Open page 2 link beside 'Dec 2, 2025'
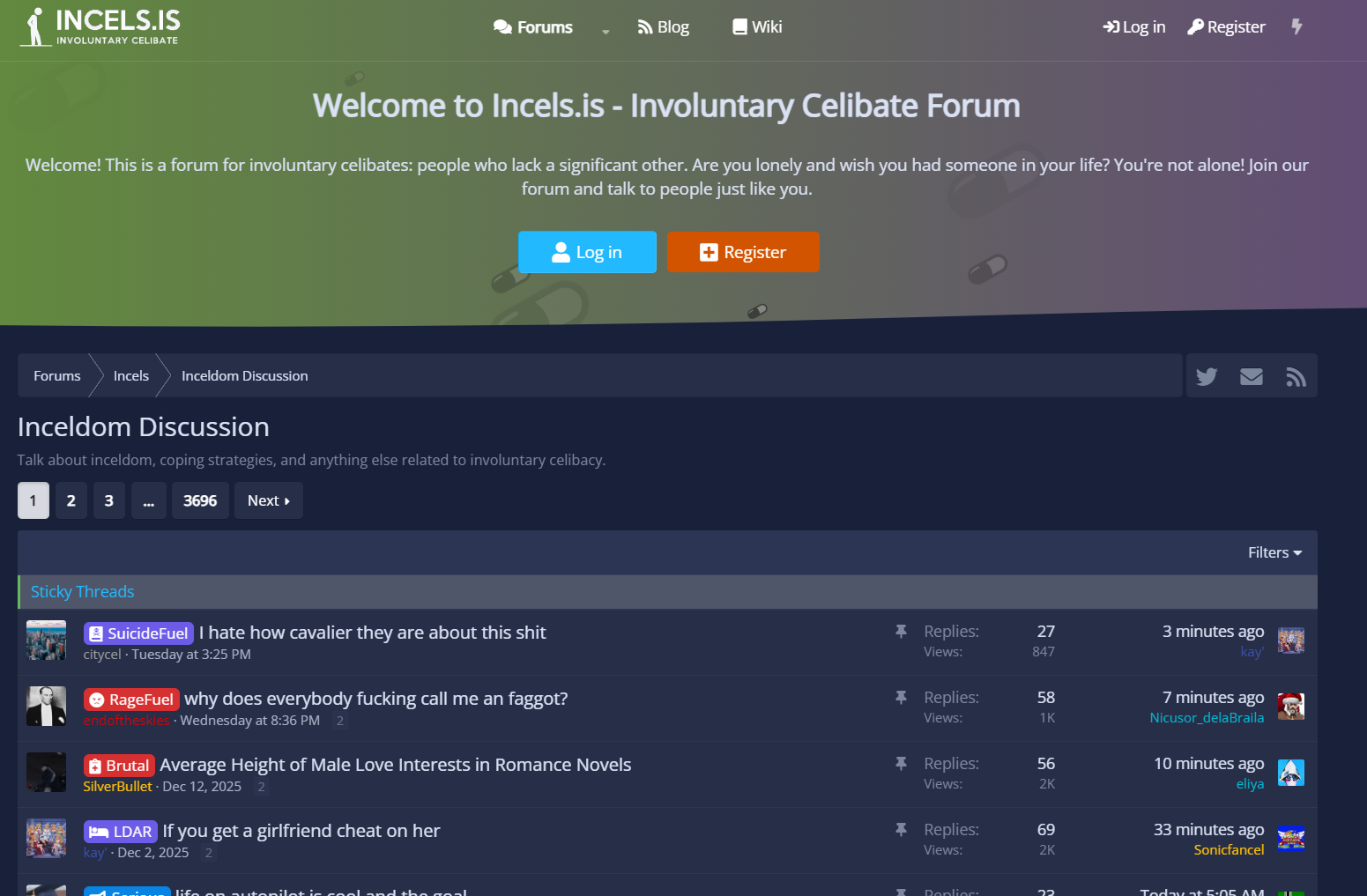This screenshot has width=1367, height=896. tap(208, 853)
